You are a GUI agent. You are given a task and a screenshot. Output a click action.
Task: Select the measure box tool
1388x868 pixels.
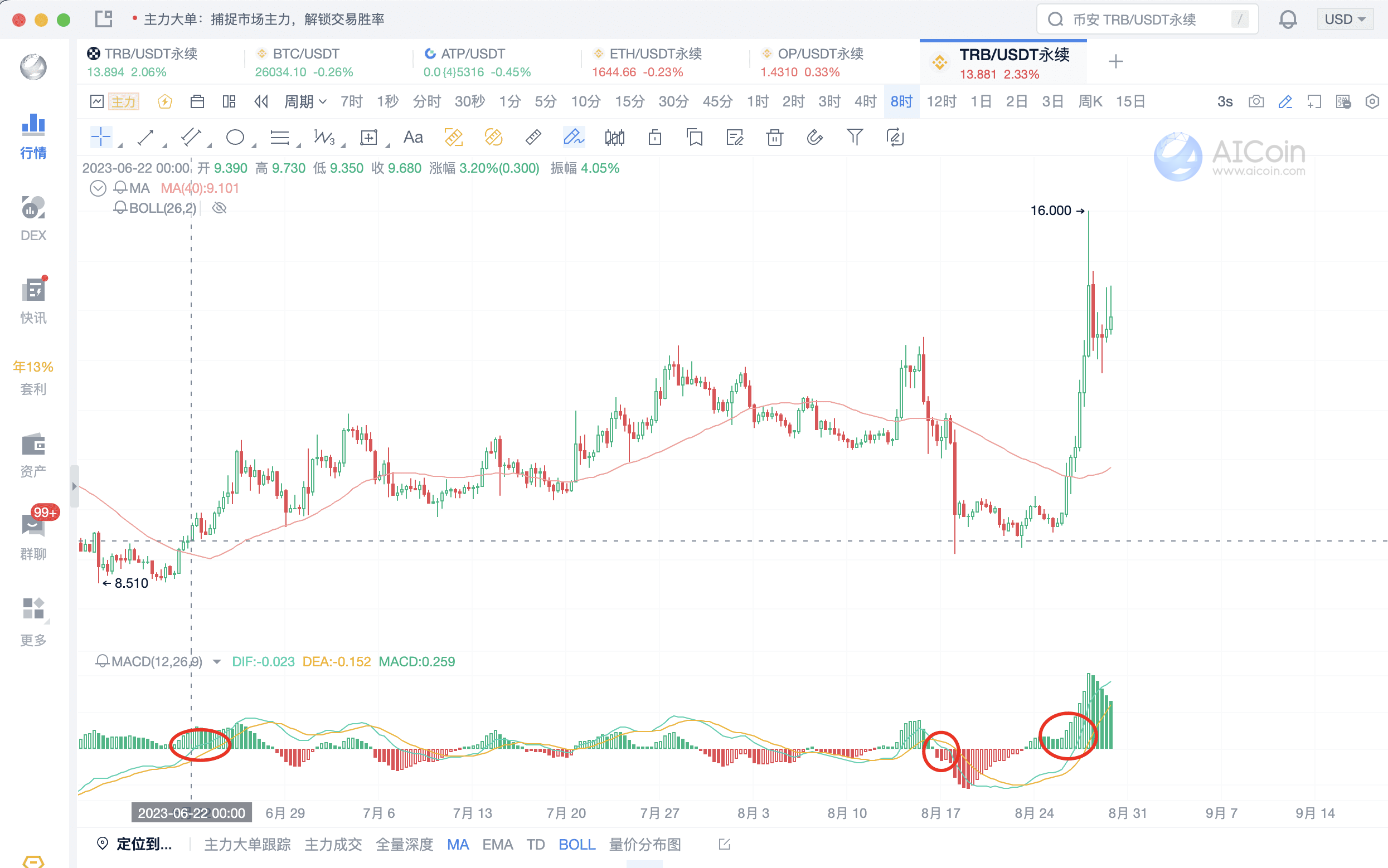[x=368, y=137]
